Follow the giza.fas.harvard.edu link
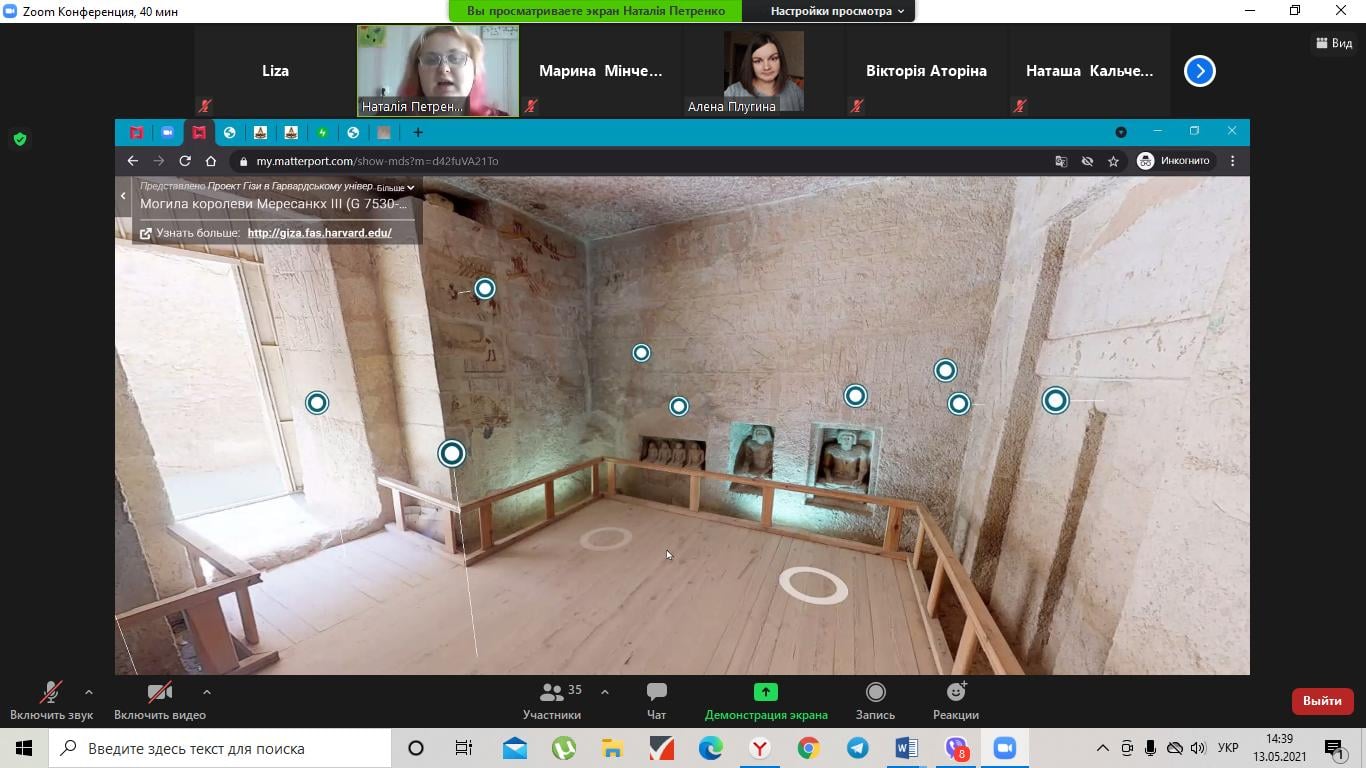 coord(319,233)
